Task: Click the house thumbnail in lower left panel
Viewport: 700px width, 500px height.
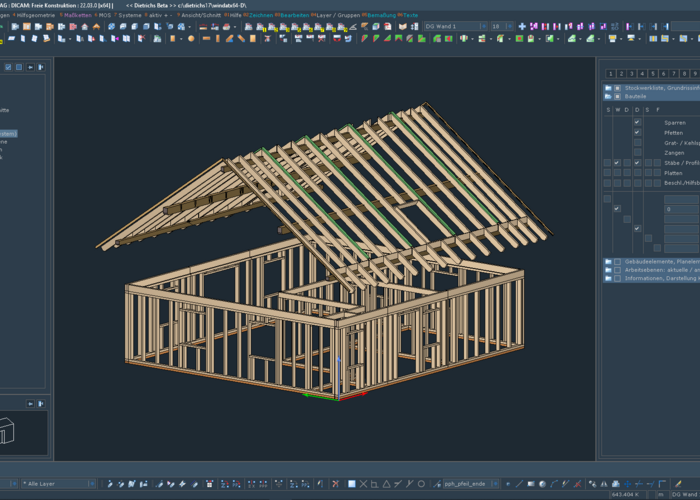Action: (8, 430)
